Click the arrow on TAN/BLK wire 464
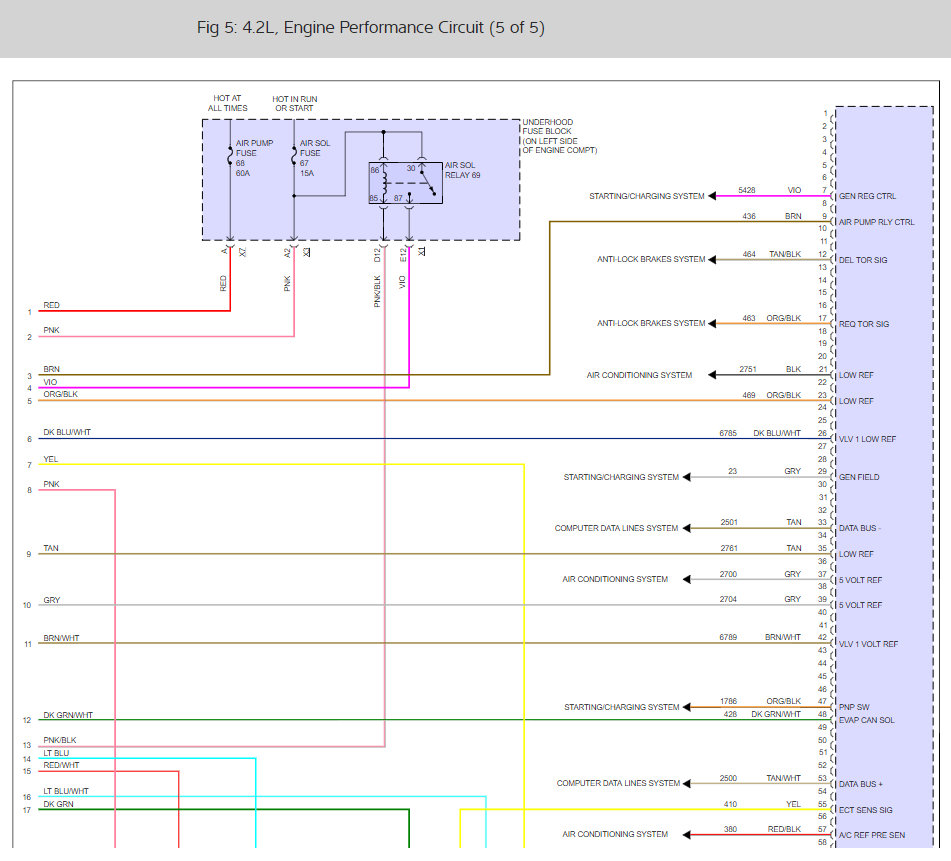The width and height of the screenshot is (951, 861). [x=713, y=260]
